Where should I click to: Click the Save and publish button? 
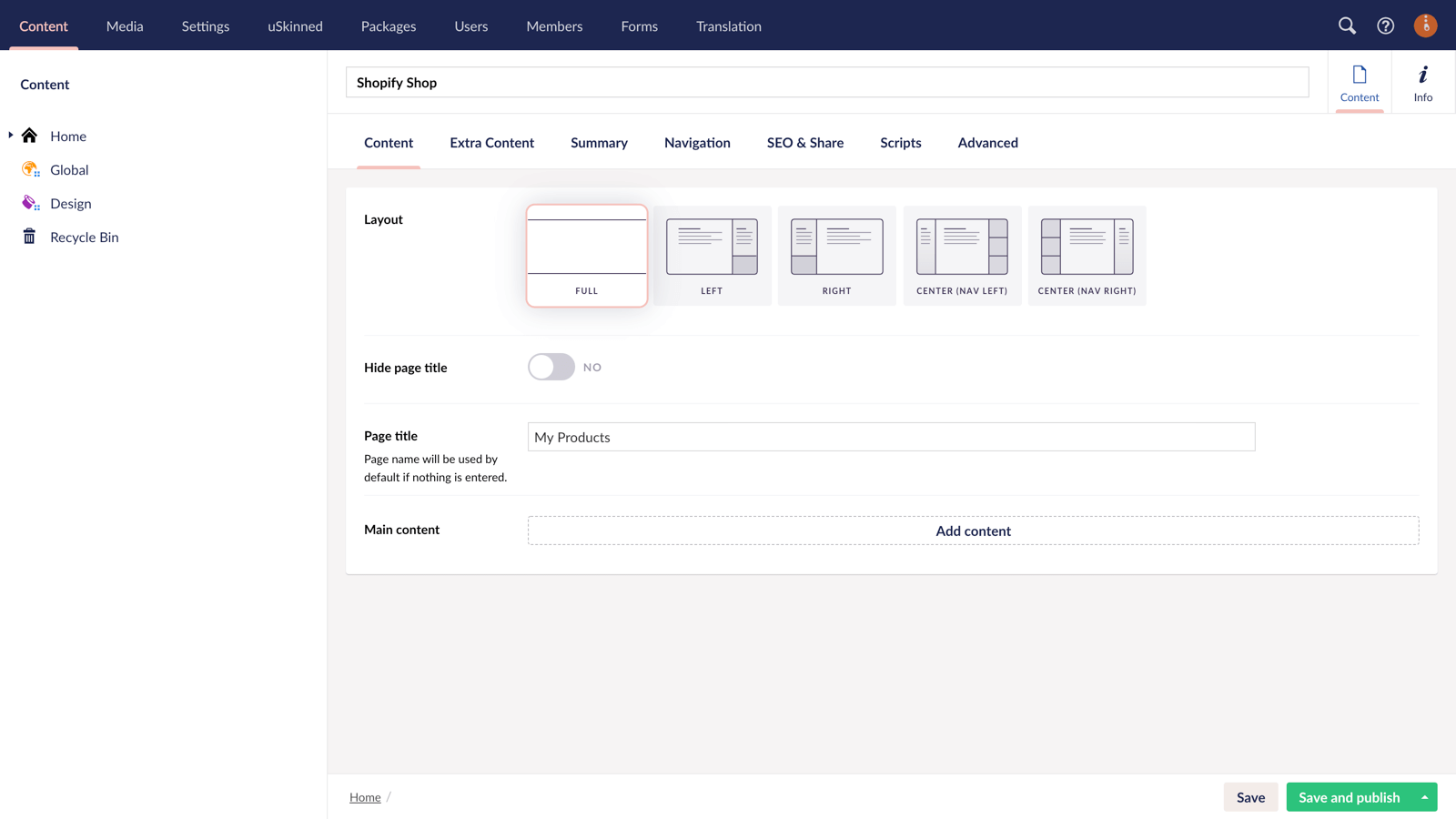1350,797
